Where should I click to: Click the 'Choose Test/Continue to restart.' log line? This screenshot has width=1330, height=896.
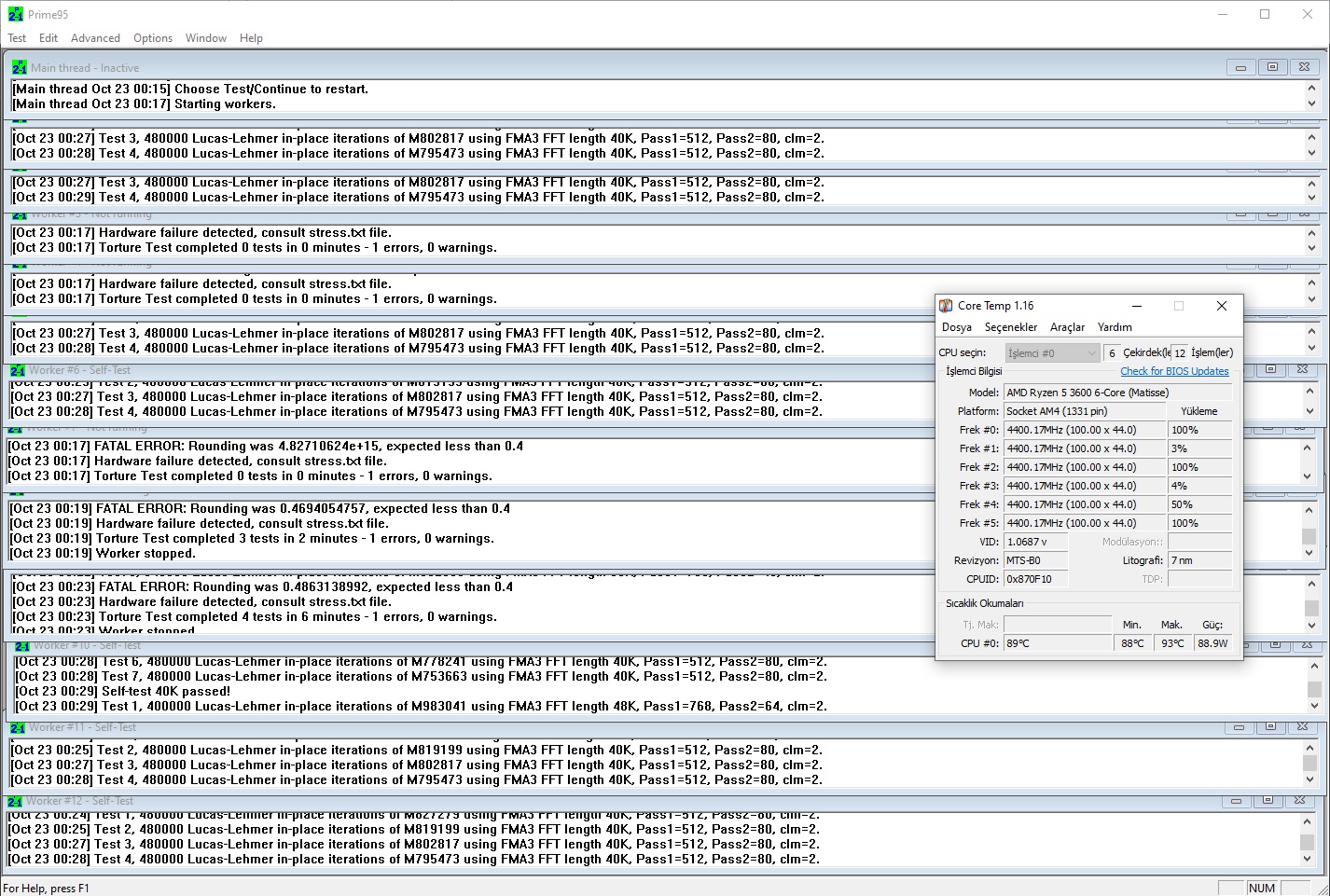[190, 90]
